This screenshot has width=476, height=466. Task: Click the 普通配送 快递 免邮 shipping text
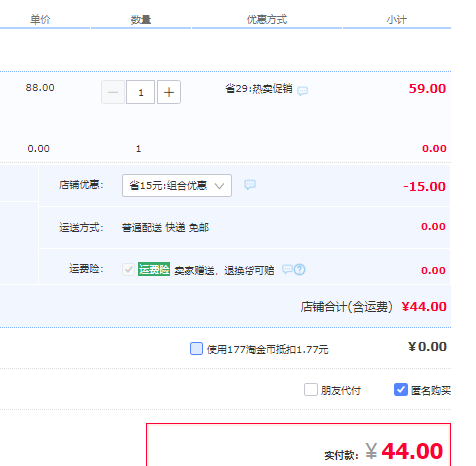click(x=165, y=228)
